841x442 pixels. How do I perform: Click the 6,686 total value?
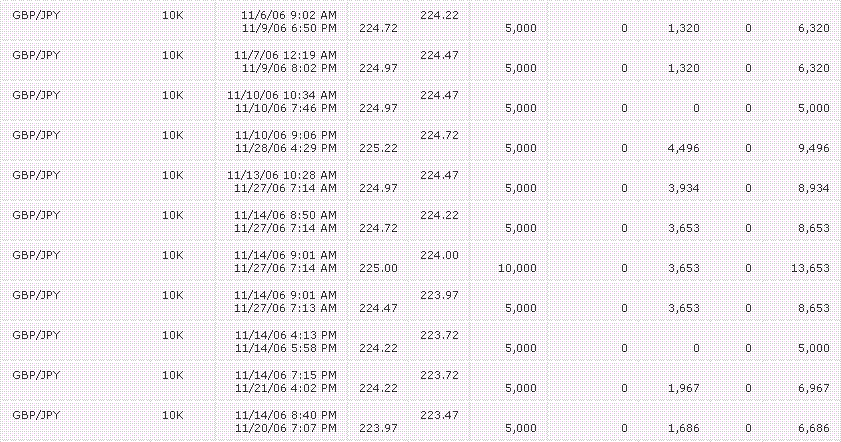(x=814, y=428)
